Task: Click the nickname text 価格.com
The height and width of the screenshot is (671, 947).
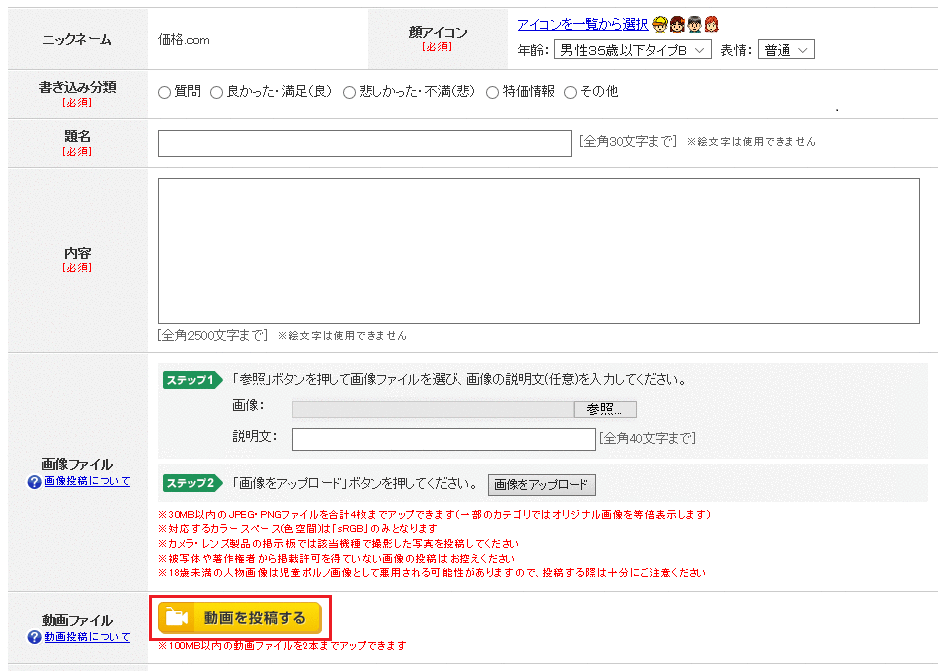Action: [184, 40]
